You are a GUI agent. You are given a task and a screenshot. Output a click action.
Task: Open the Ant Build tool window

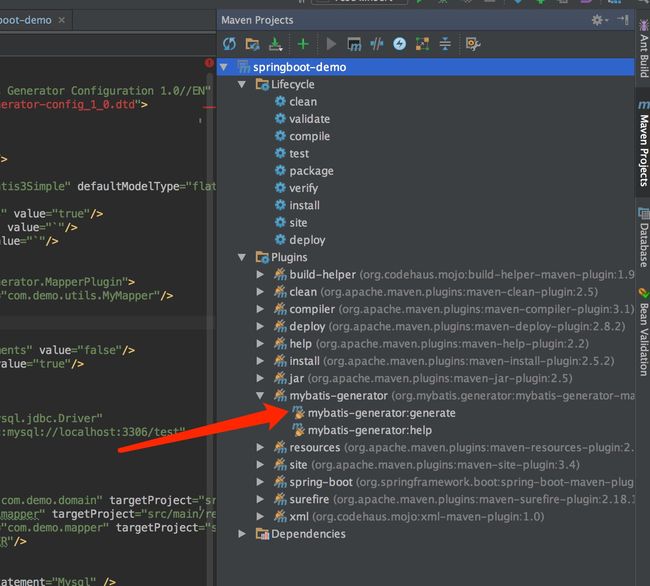(x=643, y=49)
